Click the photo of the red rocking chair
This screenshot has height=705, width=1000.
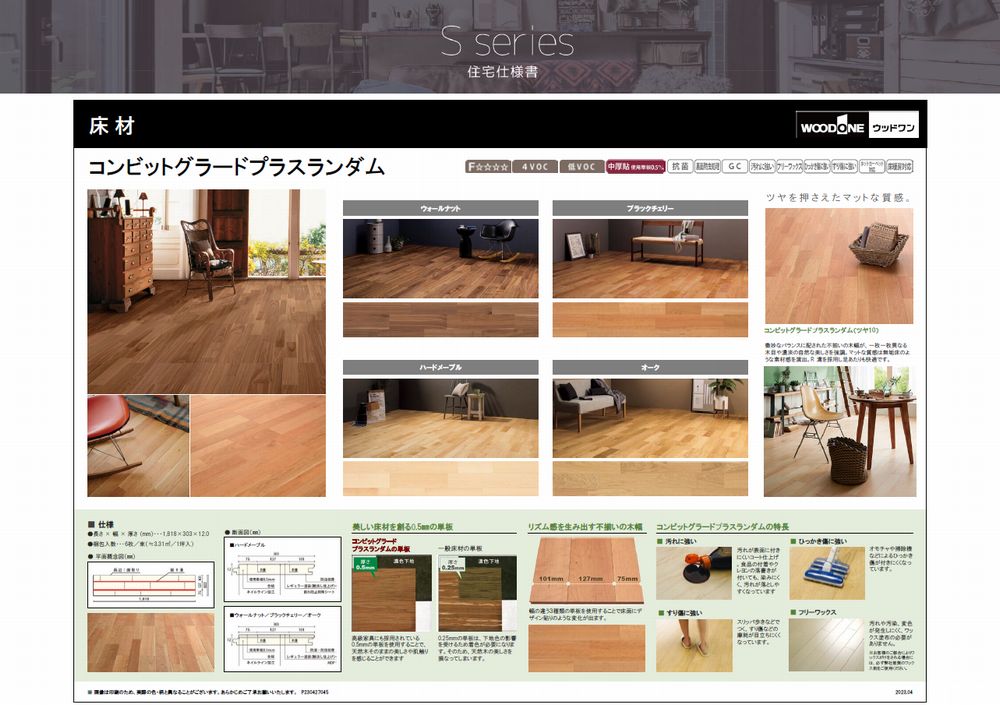click(x=138, y=446)
